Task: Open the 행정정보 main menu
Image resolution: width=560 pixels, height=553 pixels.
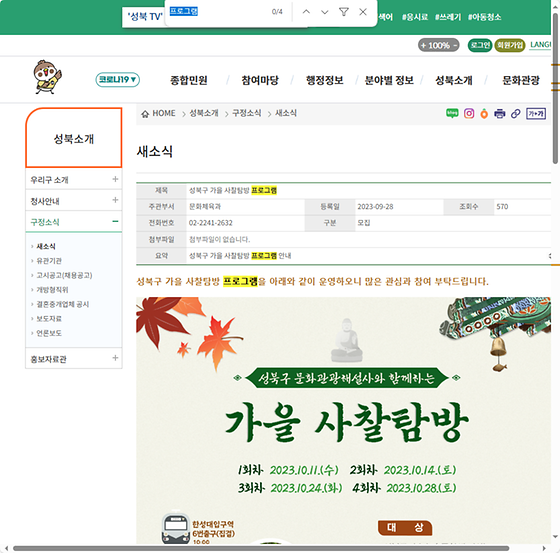Action: [324, 80]
